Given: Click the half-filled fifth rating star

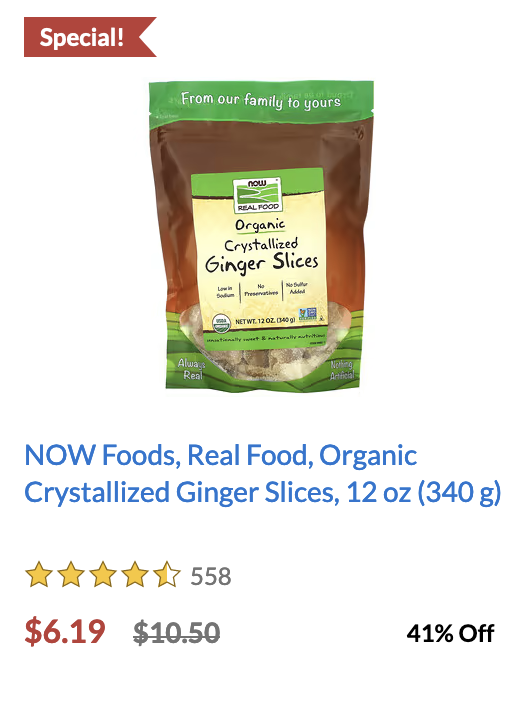Looking at the screenshot, I should [168, 574].
